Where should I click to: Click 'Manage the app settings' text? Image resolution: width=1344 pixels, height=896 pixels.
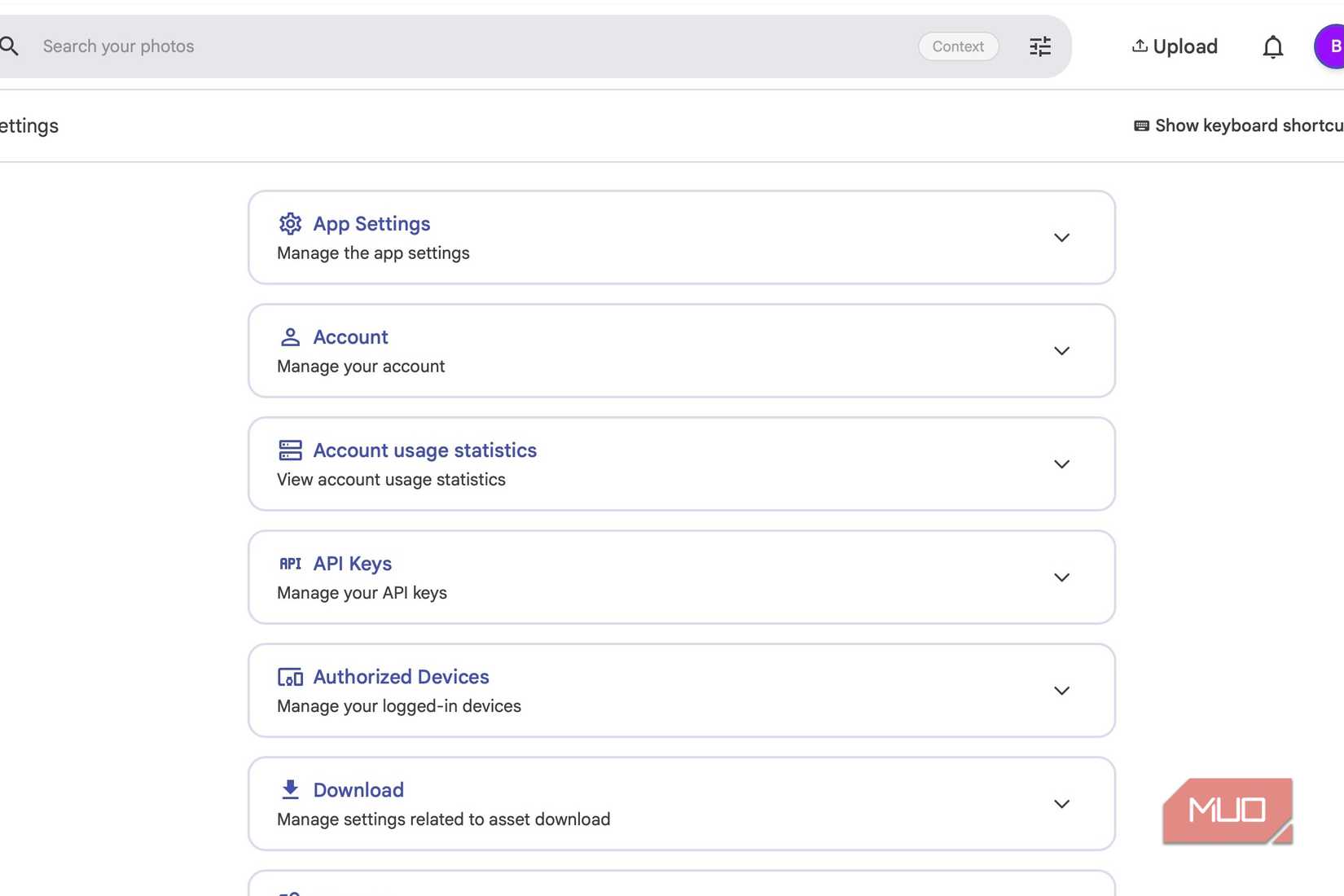(373, 253)
